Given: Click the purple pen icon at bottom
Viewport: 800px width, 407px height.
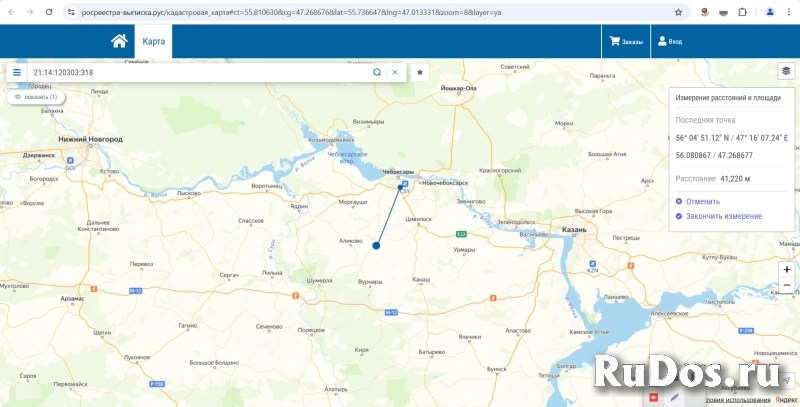Looking at the screenshot, I should [x=675, y=397].
